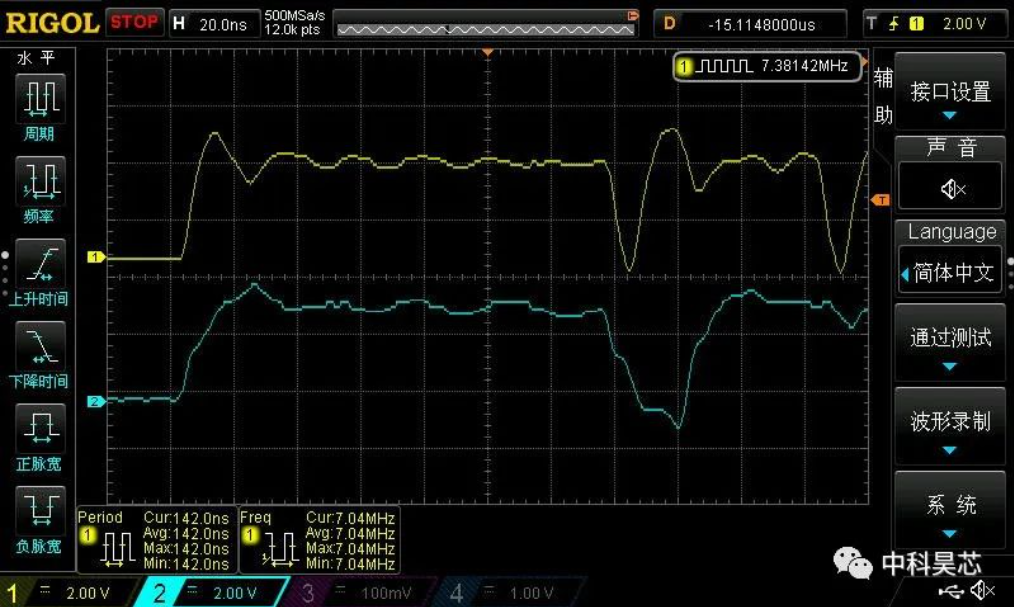Select the 频率 frequency measurement icon
Screen dimensions: 1014x607
(x=39, y=180)
